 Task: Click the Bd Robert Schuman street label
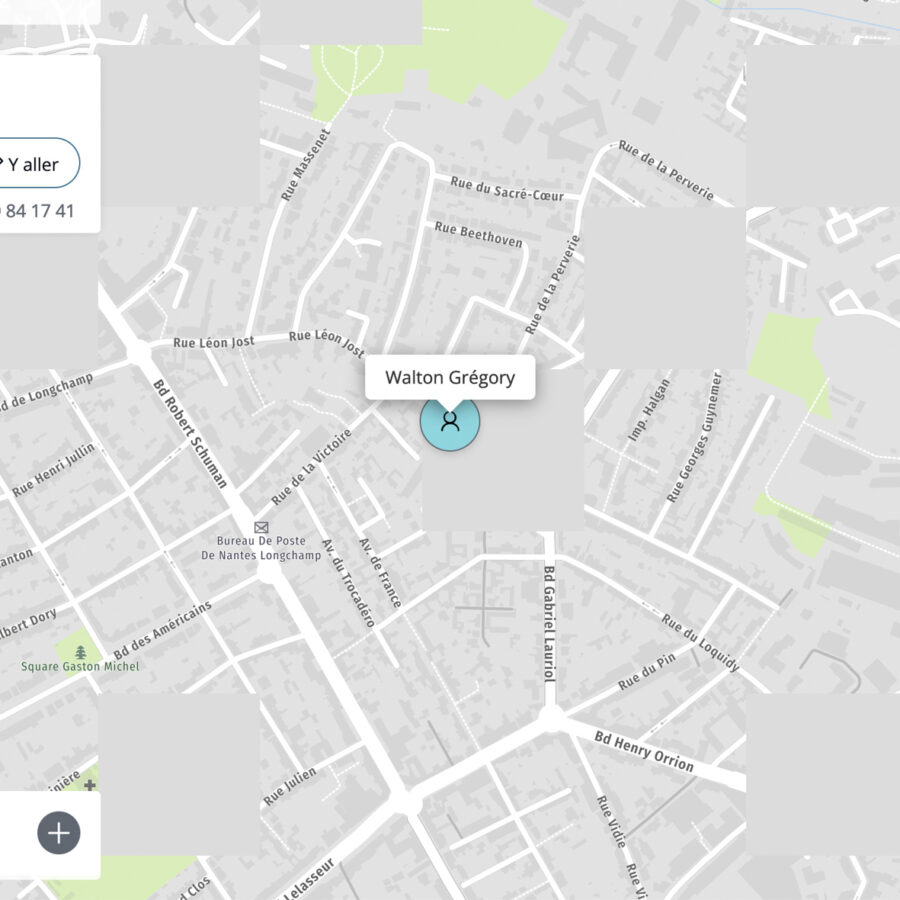(x=190, y=433)
